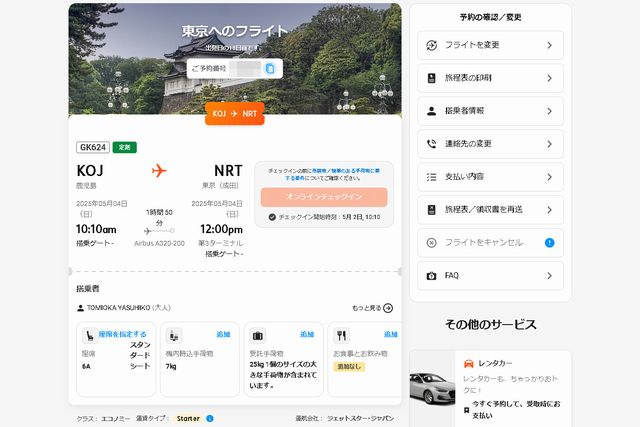Viewport: 640px width, 427px height.
Task: Click the meal fork and knife icon
Action: [342, 335]
